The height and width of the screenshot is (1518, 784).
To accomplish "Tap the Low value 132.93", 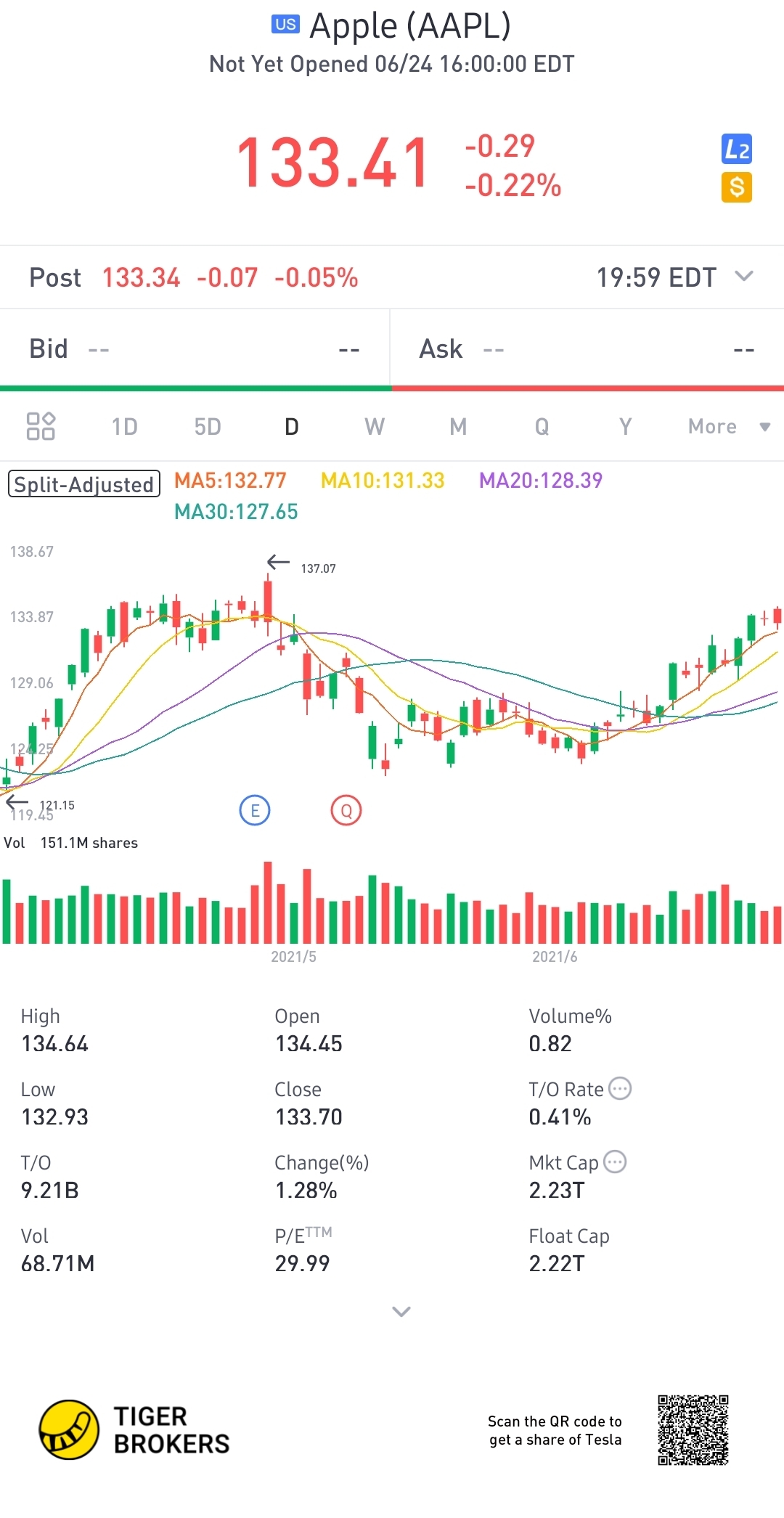I will point(55,1117).
